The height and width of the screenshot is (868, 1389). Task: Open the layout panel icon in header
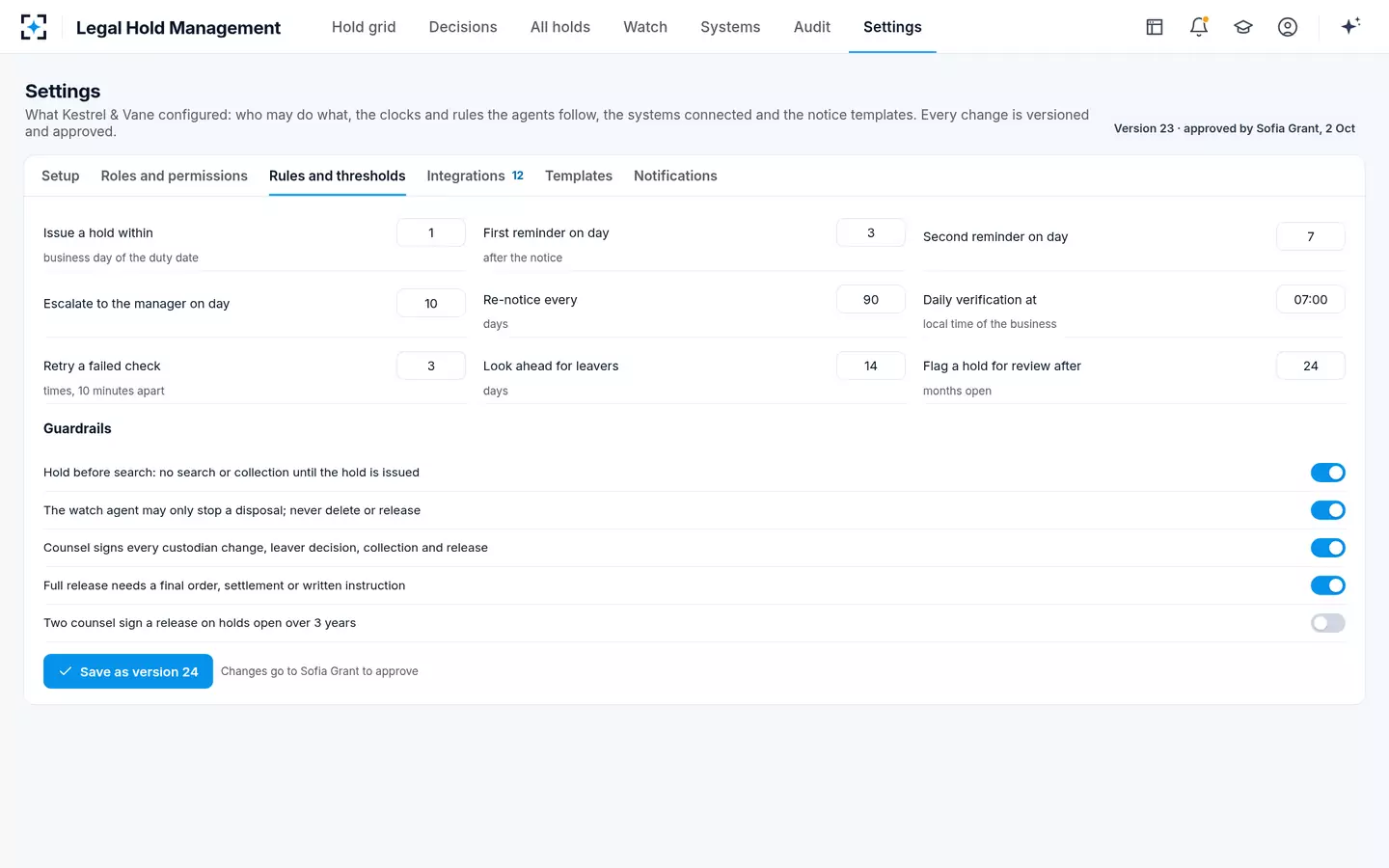(1155, 27)
